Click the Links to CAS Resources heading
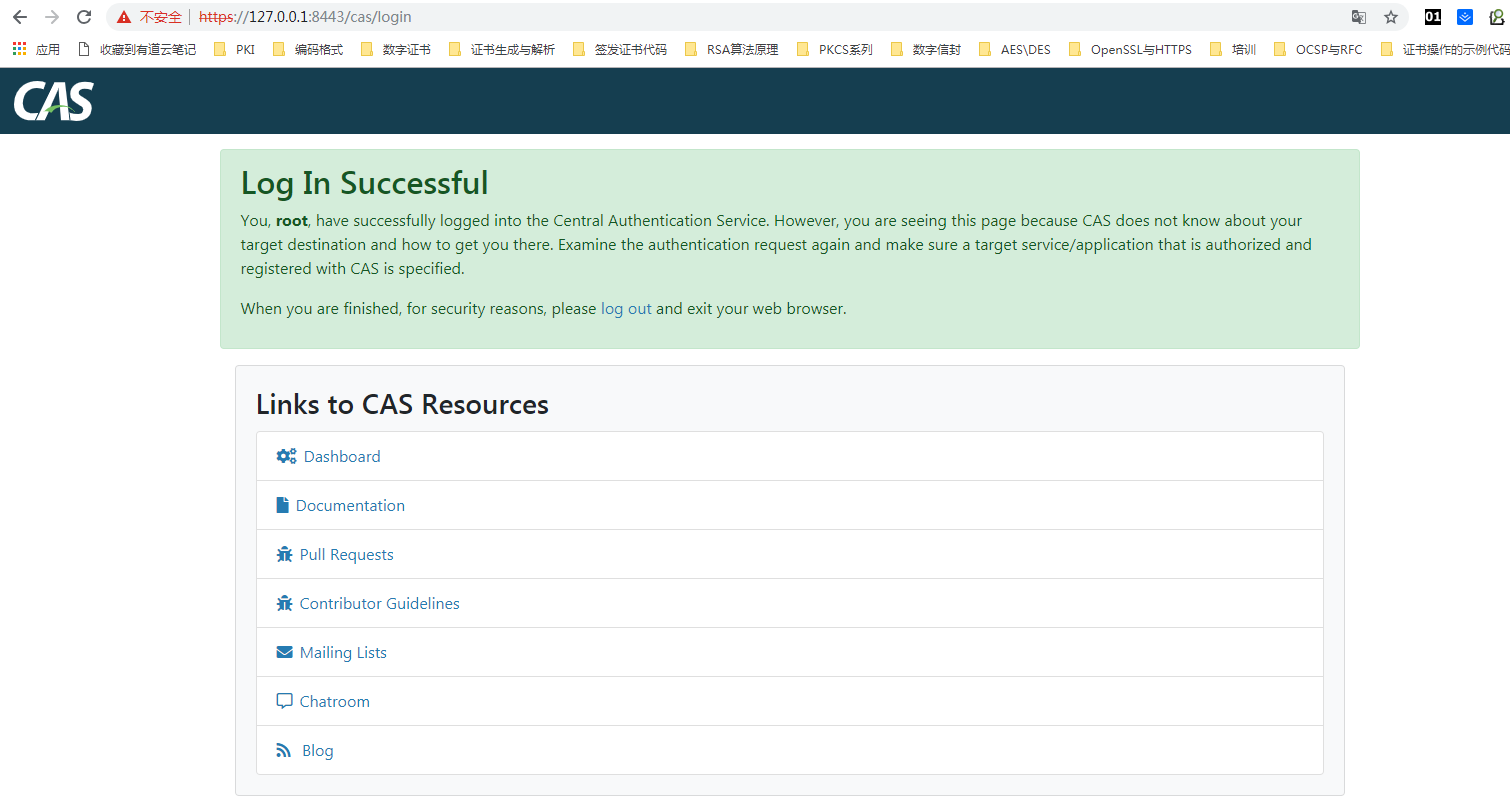Image resolution: width=1510 pixels, height=798 pixels. click(x=403, y=404)
